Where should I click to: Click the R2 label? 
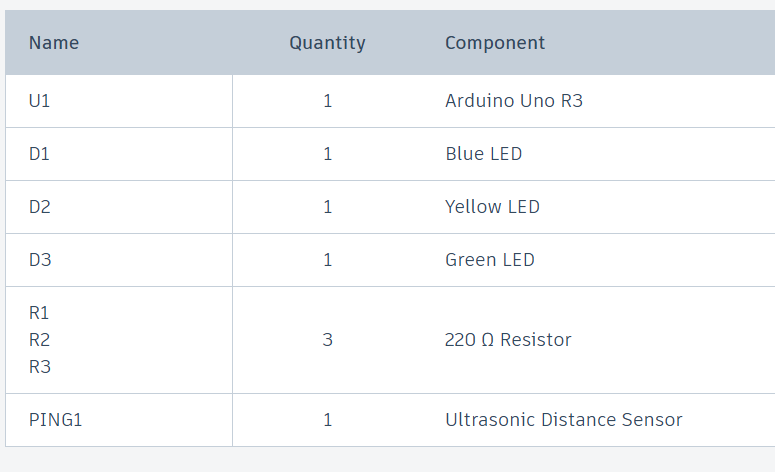(x=39, y=340)
